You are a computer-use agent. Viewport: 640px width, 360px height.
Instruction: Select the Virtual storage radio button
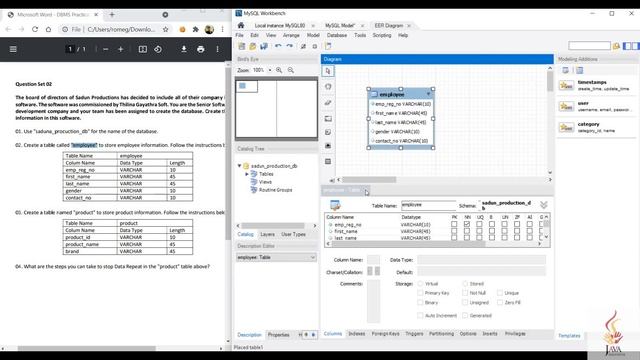click(x=420, y=283)
